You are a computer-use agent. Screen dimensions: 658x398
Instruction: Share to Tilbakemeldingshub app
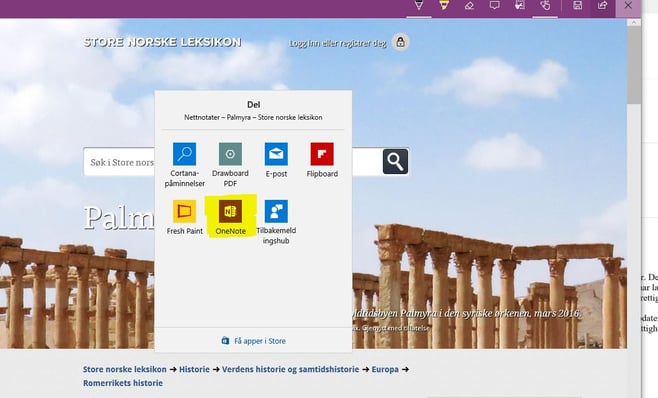click(x=276, y=223)
